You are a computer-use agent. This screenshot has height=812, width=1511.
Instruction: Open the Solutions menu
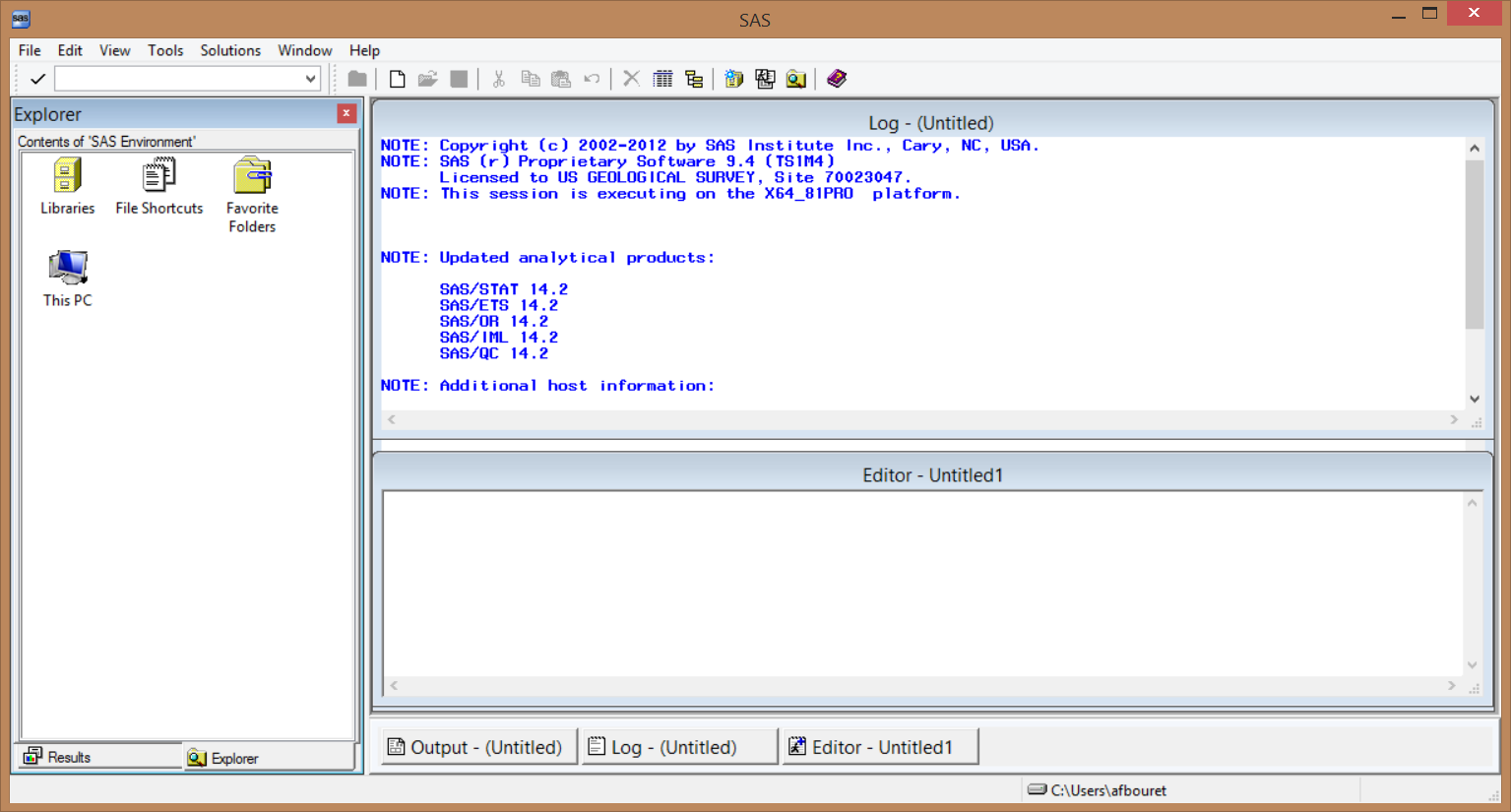(x=230, y=50)
